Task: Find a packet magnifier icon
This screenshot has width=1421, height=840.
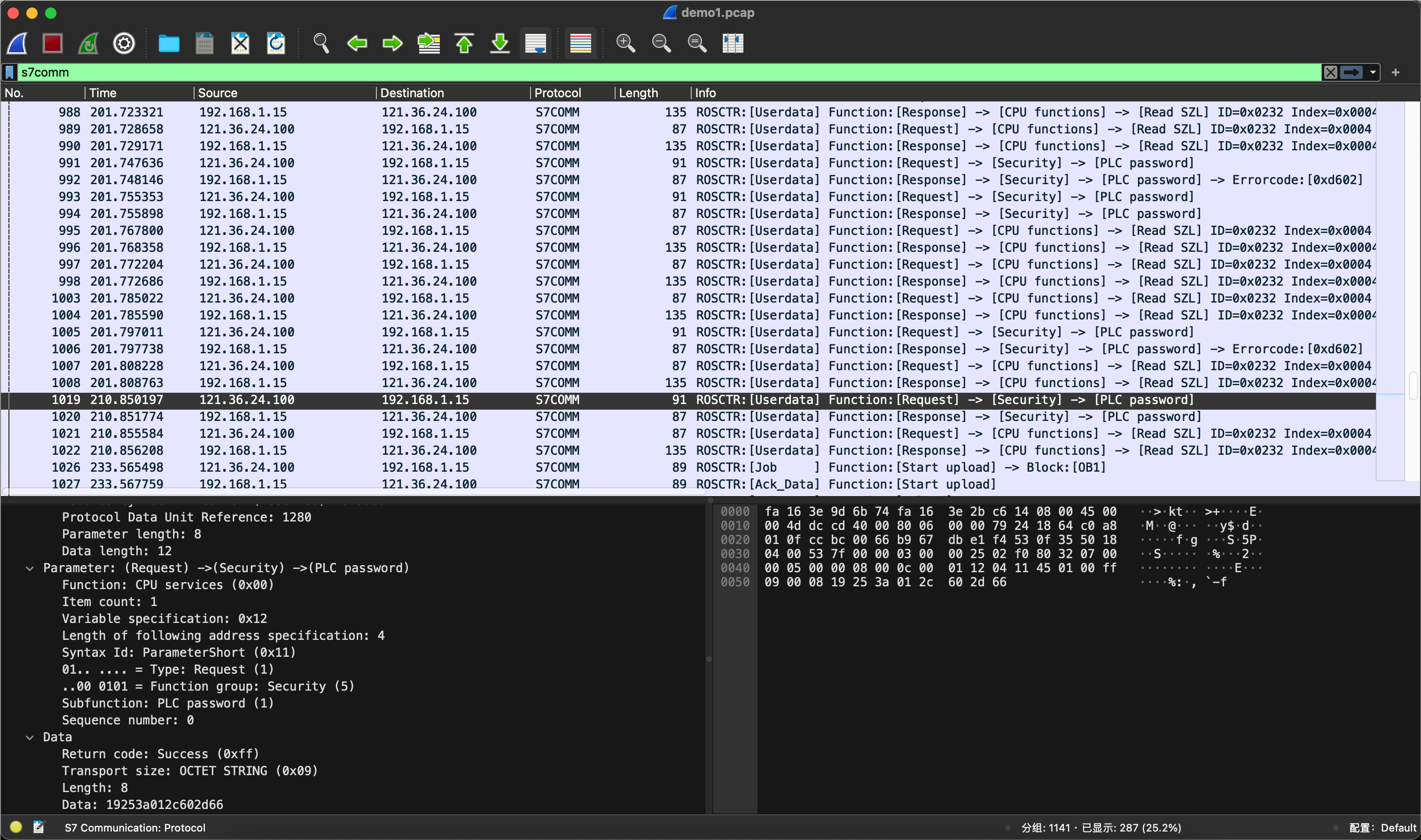Action: tap(321, 43)
